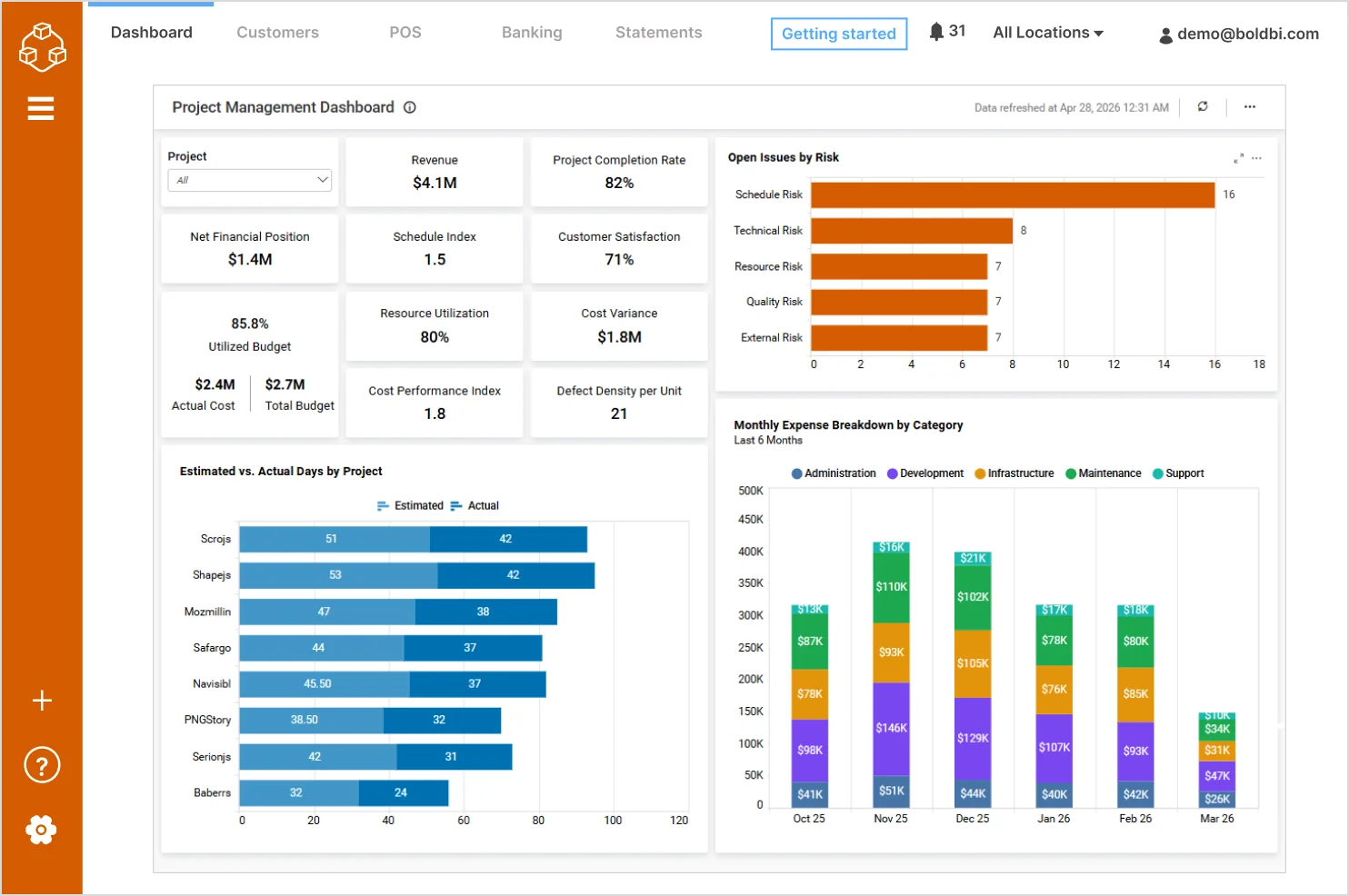This screenshot has height=896, width=1349.
Task: Click the Bold BI cube logo
Action: [x=42, y=47]
